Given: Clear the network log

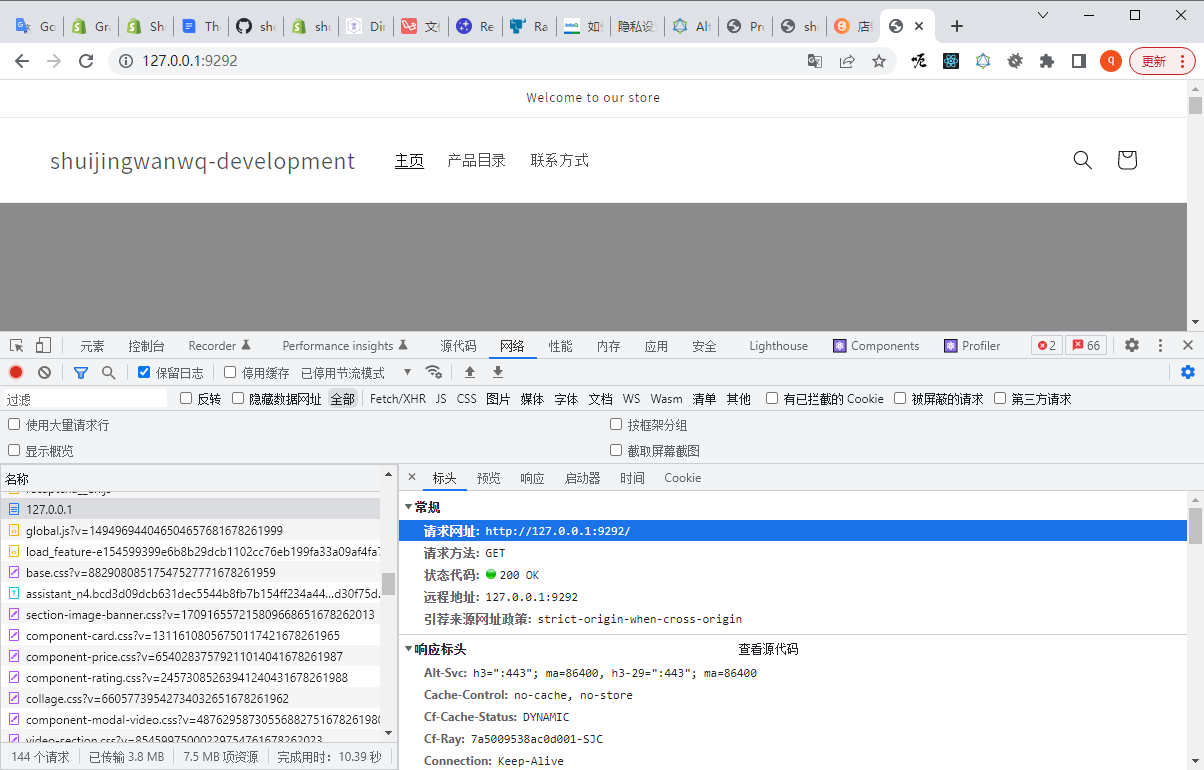Looking at the screenshot, I should click(x=44, y=372).
